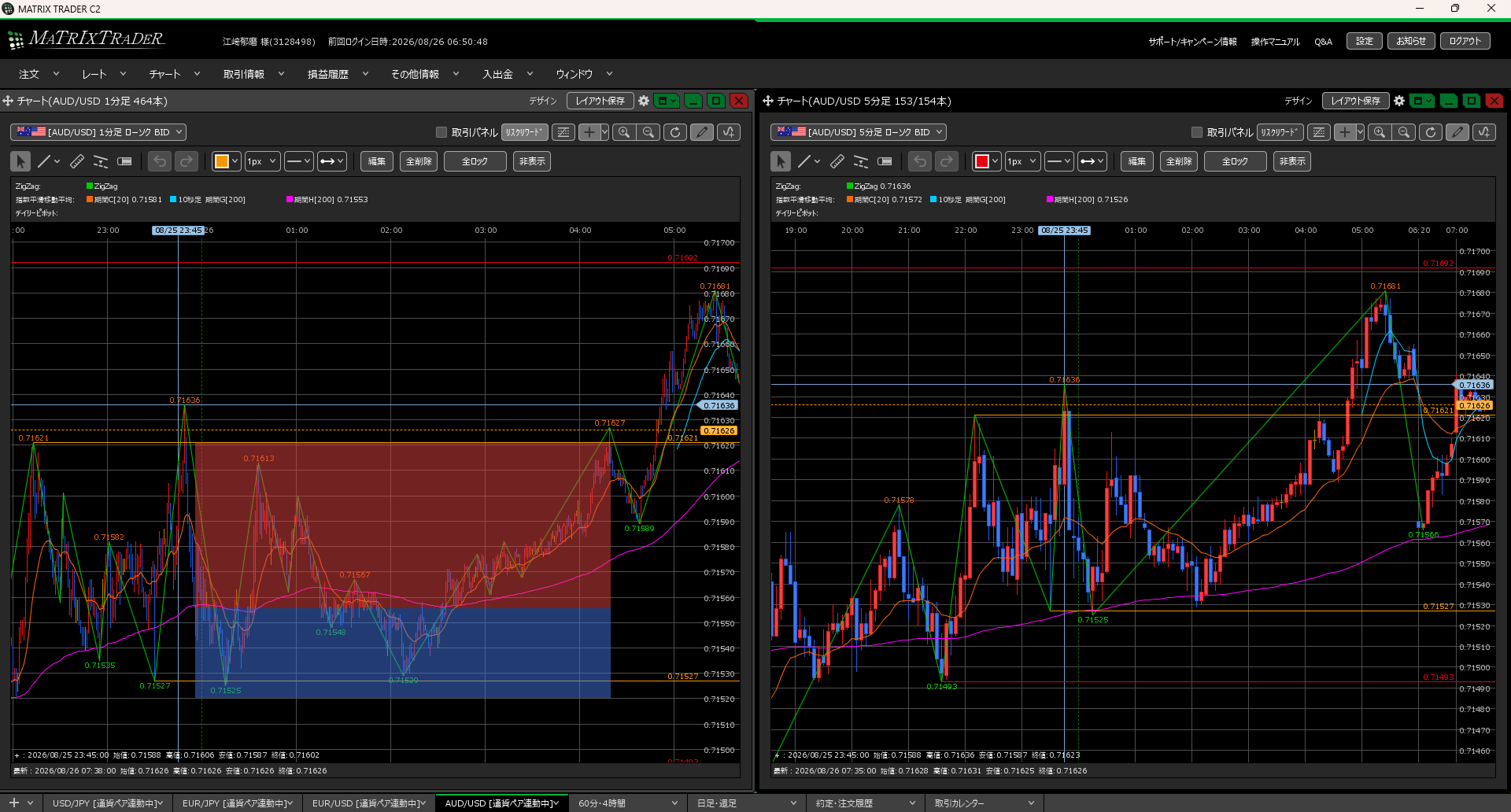The width and height of the screenshot is (1511, 812).
Task: Click 全削除 in the 1分足 chart toolbar
Action: [419, 161]
